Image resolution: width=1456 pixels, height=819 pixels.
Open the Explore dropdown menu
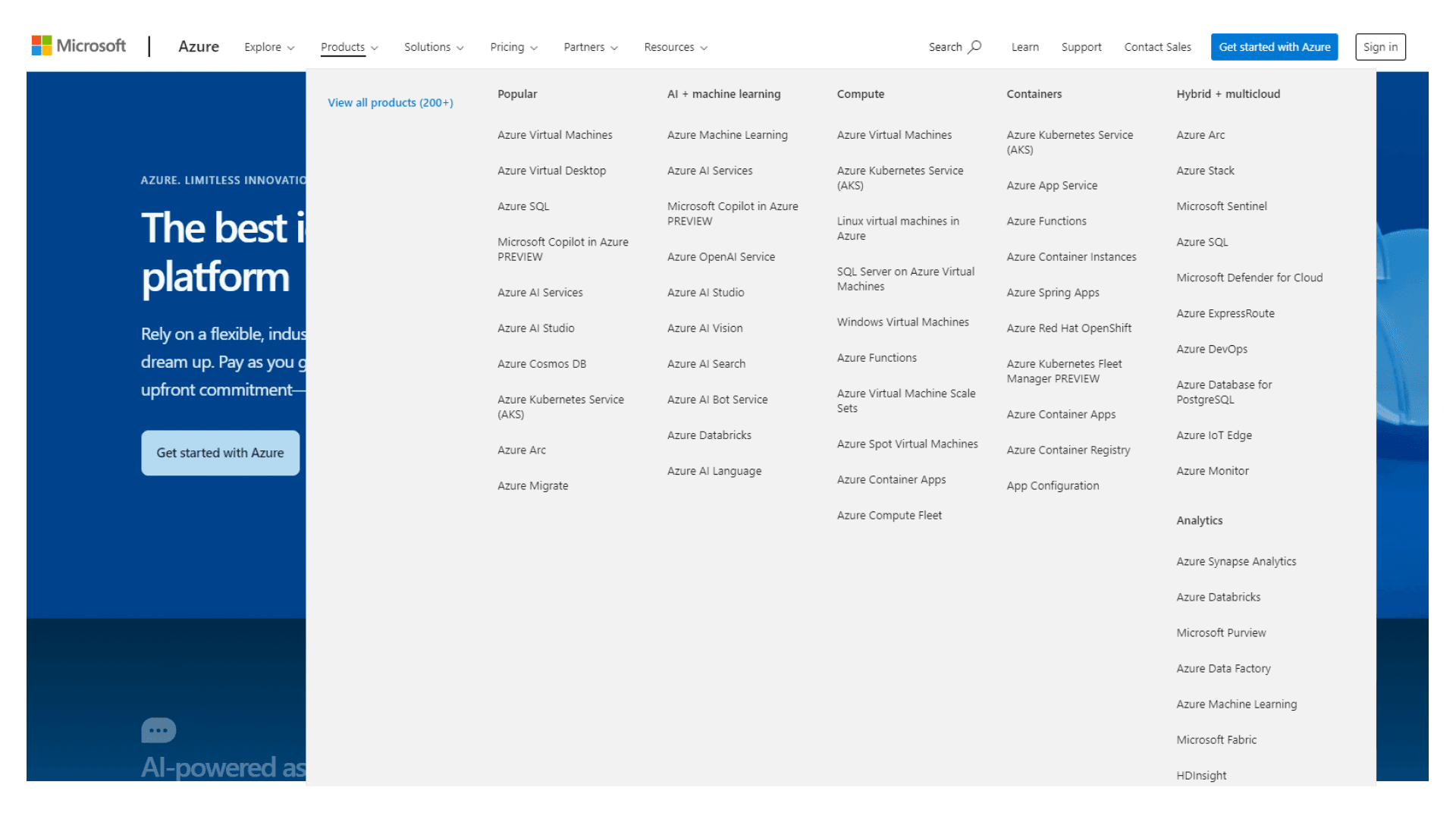point(269,47)
